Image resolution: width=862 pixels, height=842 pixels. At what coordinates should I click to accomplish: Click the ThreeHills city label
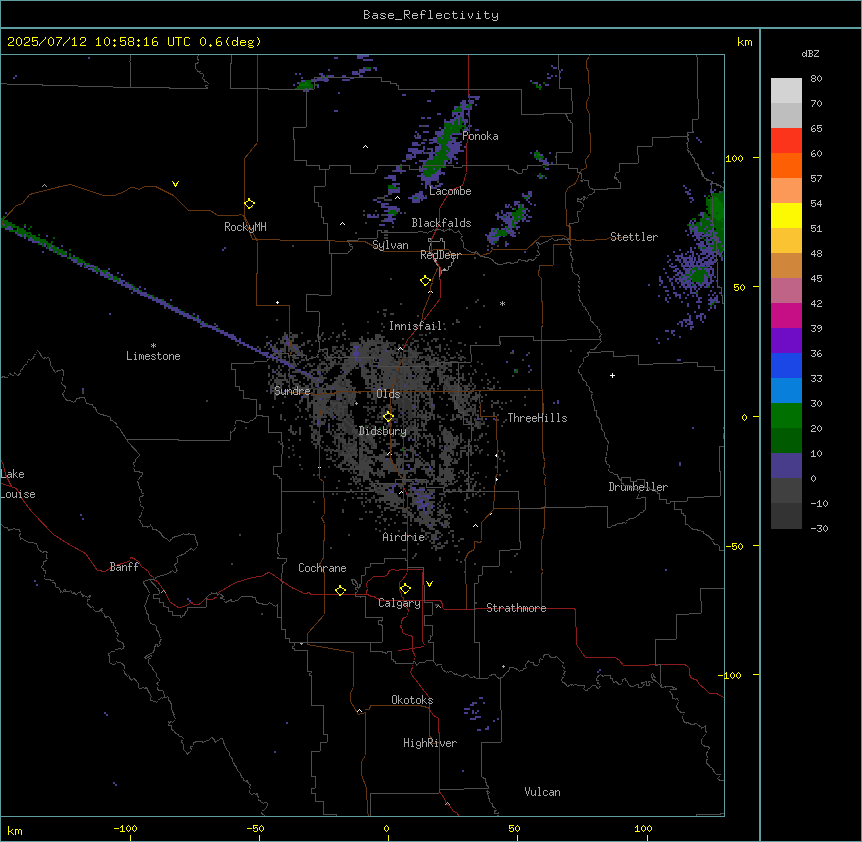point(537,418)
